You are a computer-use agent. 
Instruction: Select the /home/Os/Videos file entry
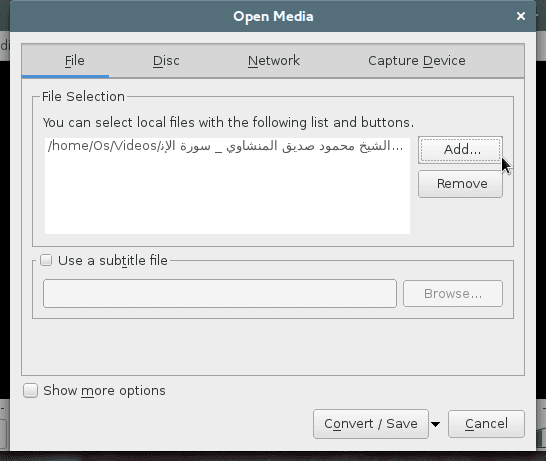(227, 146)
